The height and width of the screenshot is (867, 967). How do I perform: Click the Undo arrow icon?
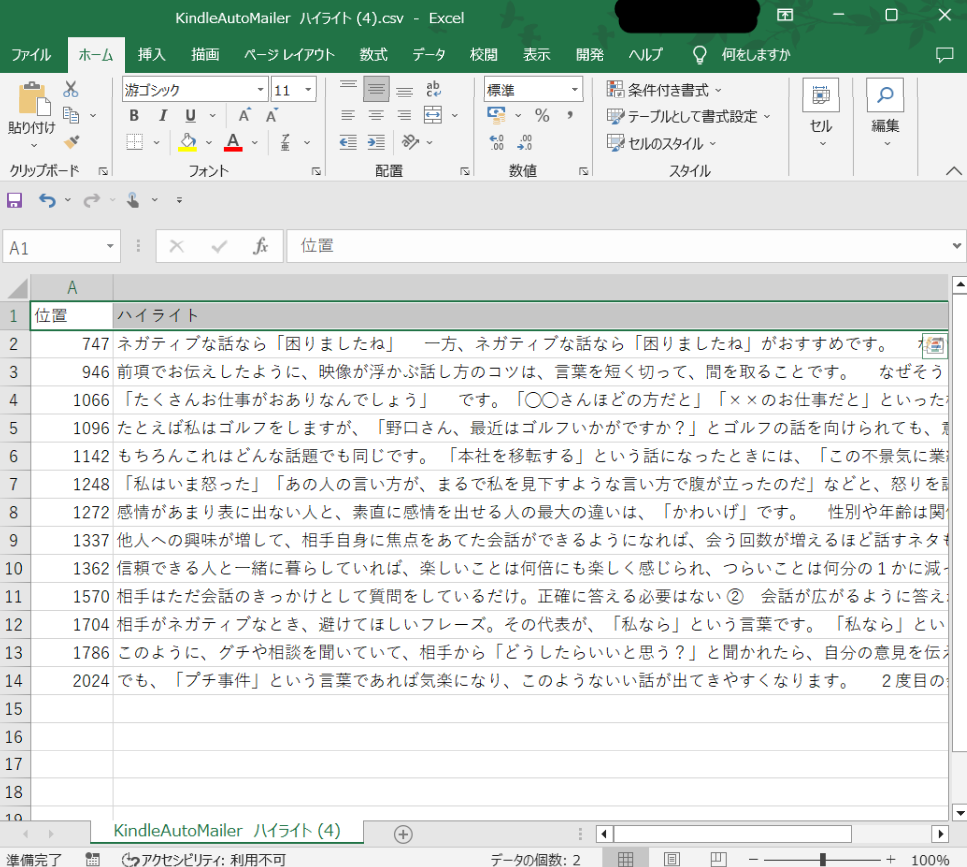point(47,200)
